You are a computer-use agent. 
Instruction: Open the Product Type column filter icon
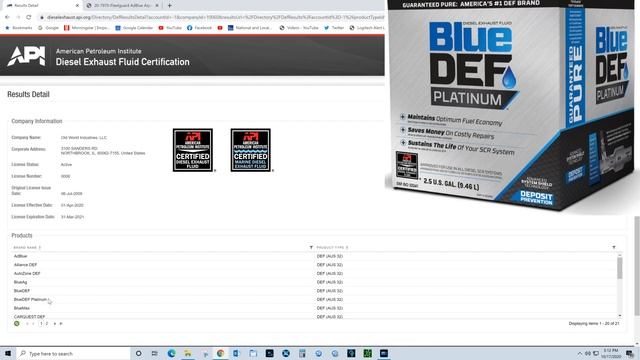[613, 247]
